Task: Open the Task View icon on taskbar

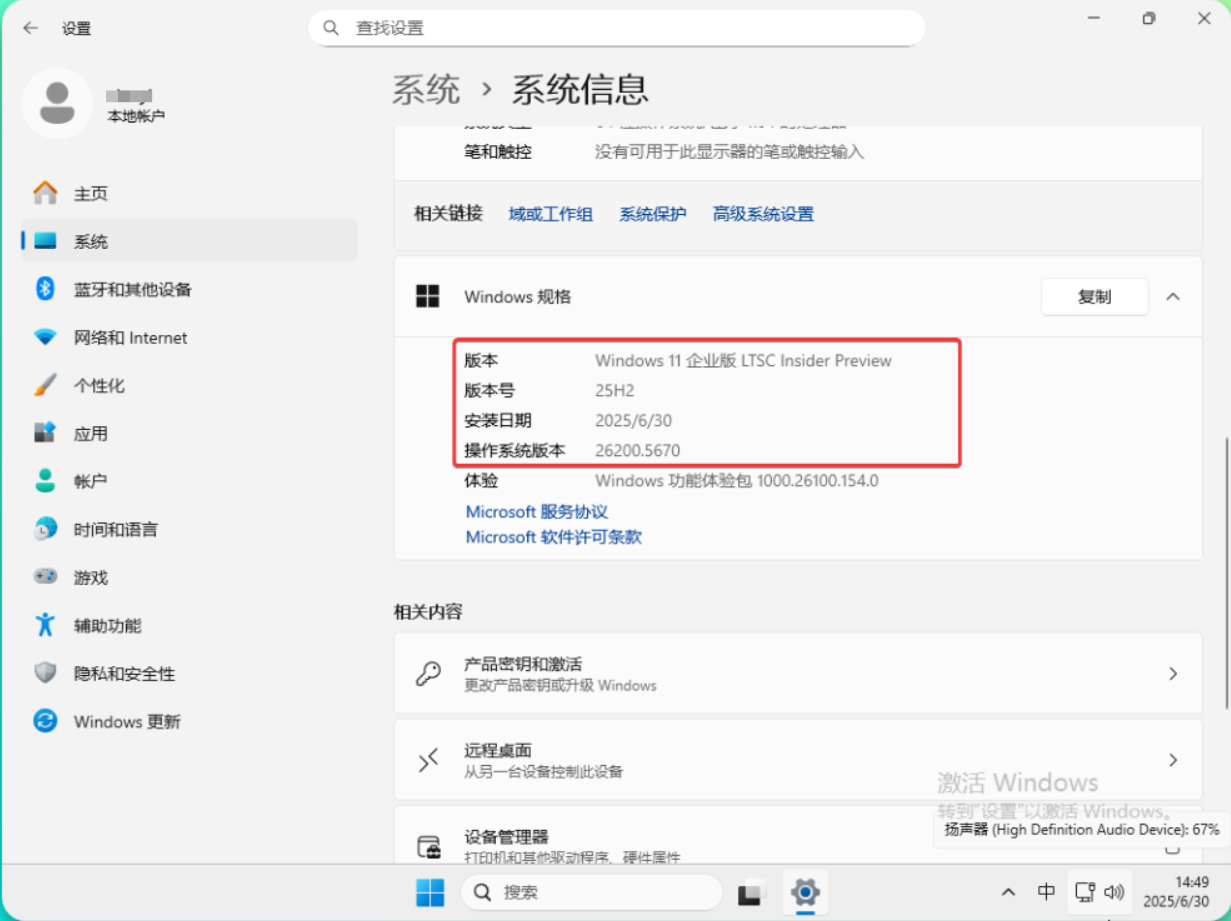Action: 752,892
